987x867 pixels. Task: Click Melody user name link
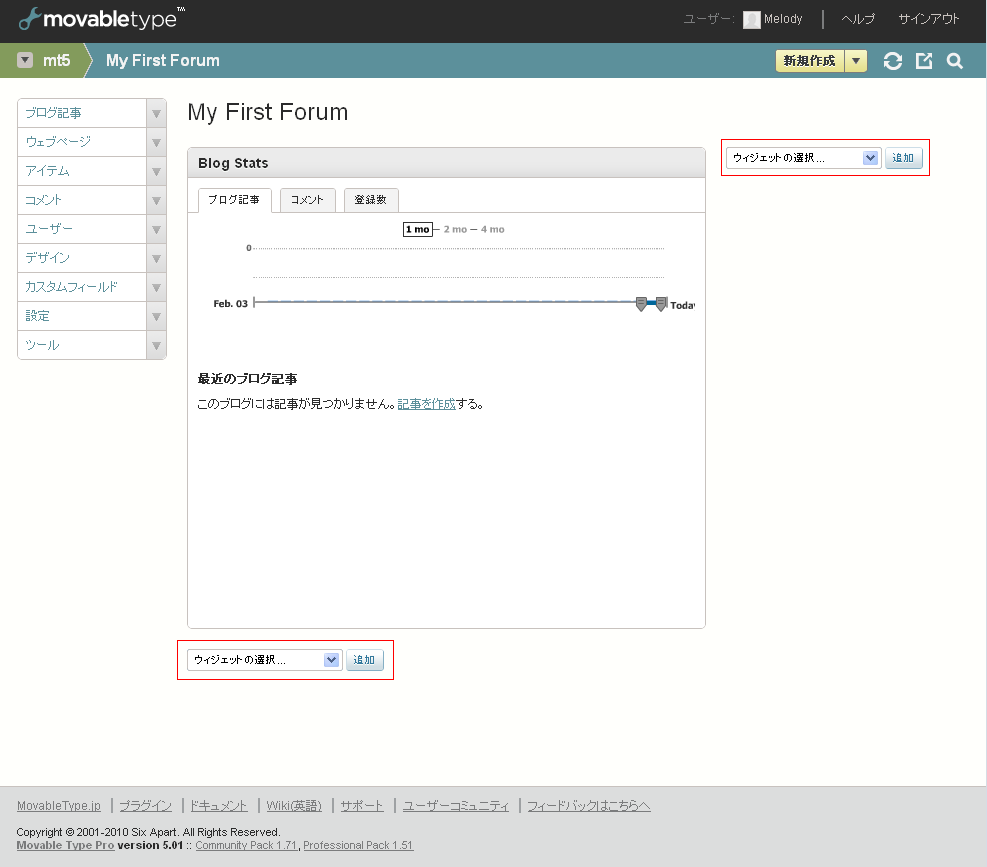(783, 19)
